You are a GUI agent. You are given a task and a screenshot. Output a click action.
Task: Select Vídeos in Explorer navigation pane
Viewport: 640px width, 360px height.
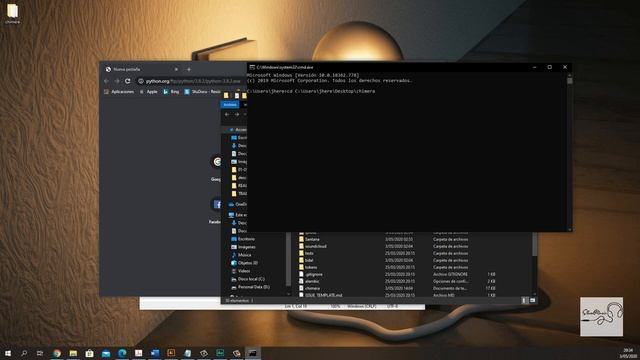[241, 271]
